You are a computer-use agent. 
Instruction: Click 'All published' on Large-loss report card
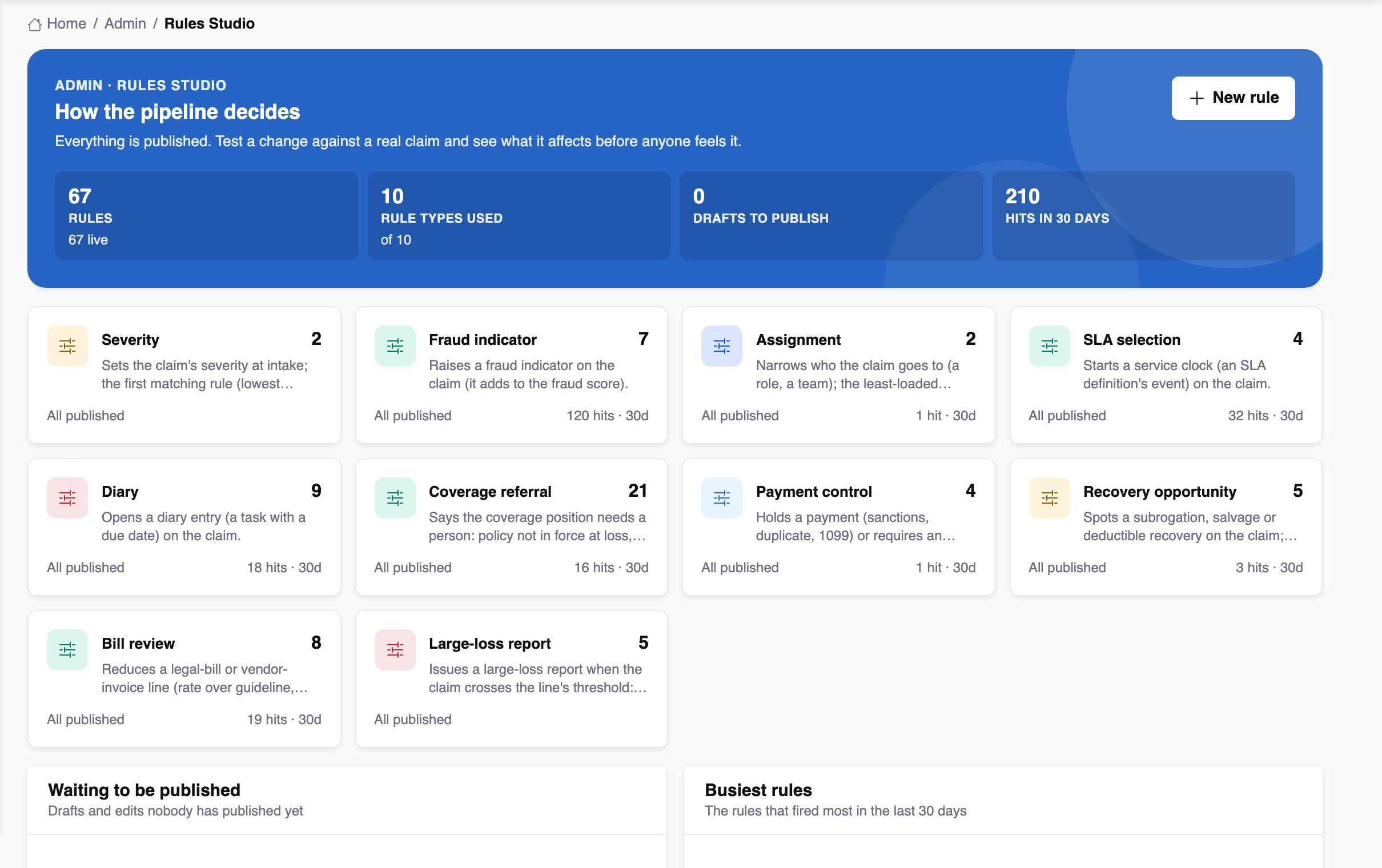(x=413, y=720)
